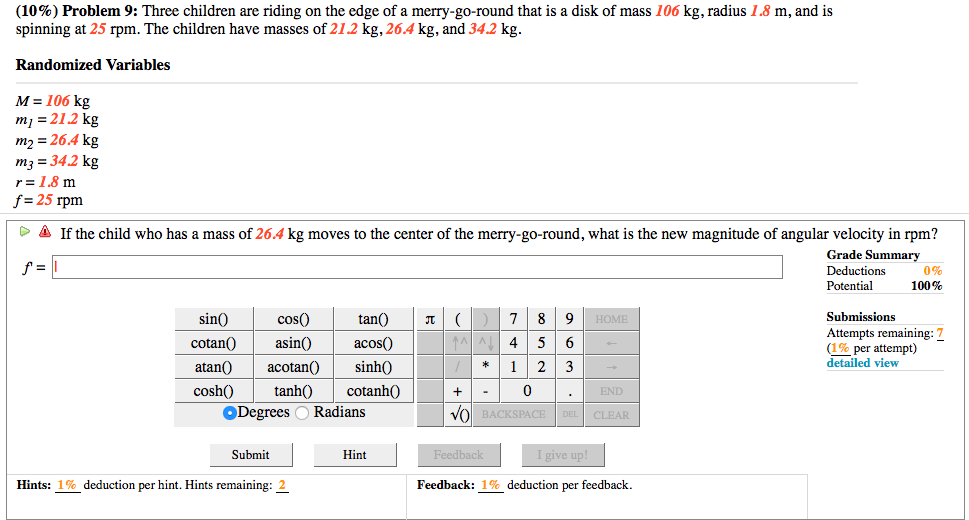Image resolution: width=969 pixels, height=520 pixels.
Task: Click keypad digit 2
Action: [x=541, y=367]
